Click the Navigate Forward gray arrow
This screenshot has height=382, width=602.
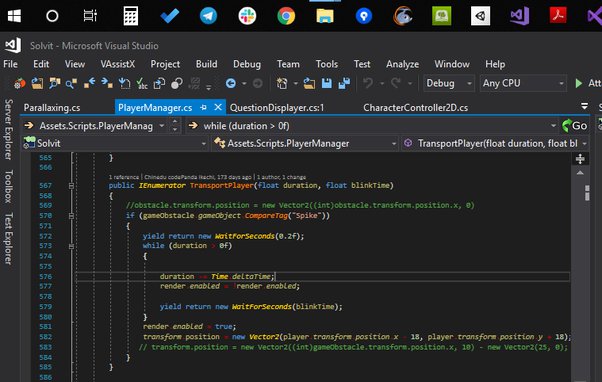pos(258,83)
